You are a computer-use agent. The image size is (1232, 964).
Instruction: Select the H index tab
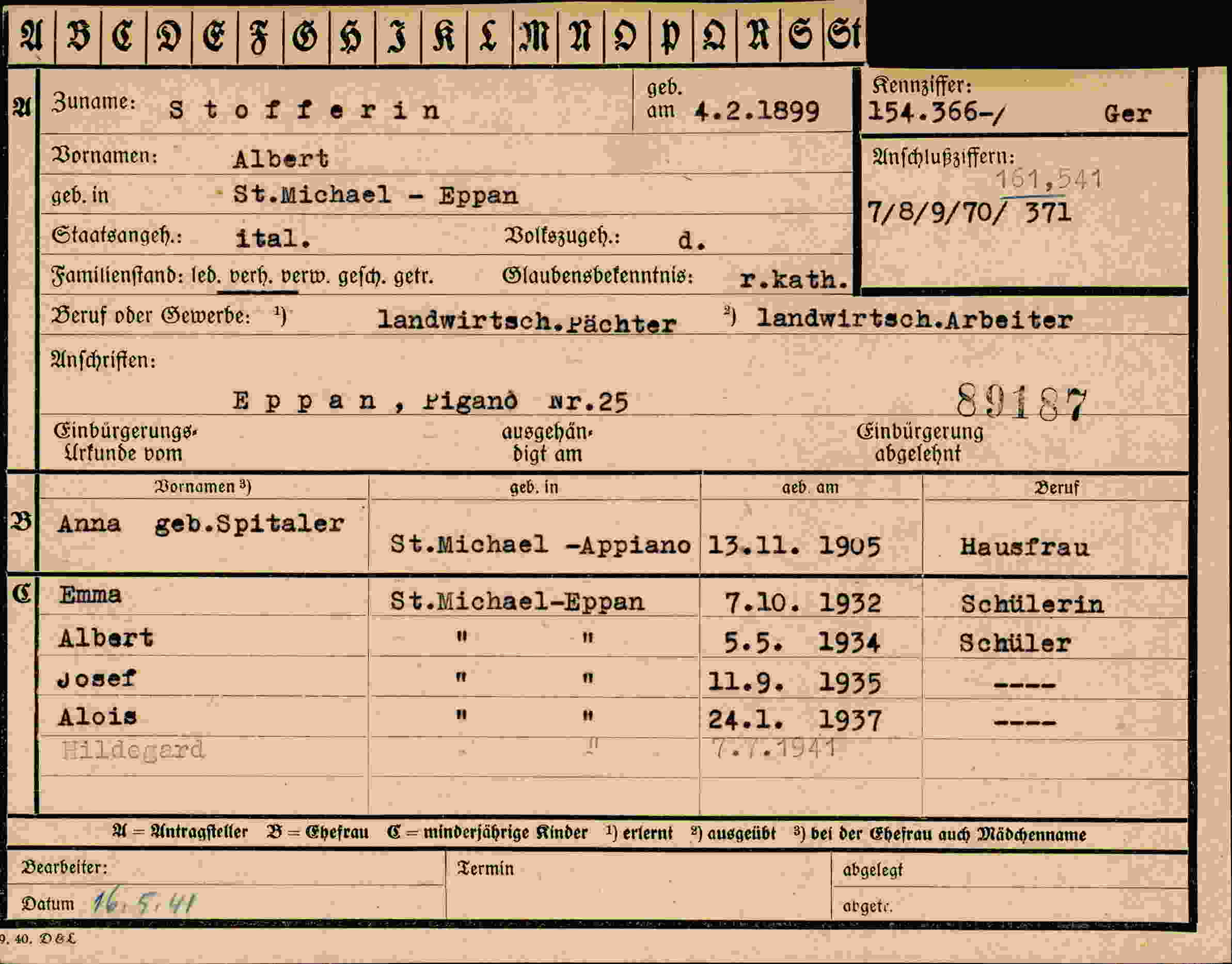click(352, 37)
